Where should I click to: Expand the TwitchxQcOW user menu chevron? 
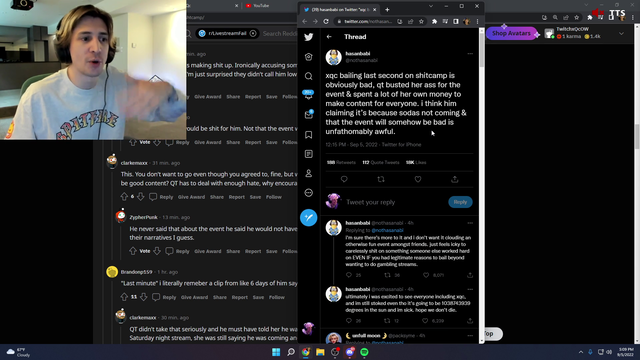point(621,33)
